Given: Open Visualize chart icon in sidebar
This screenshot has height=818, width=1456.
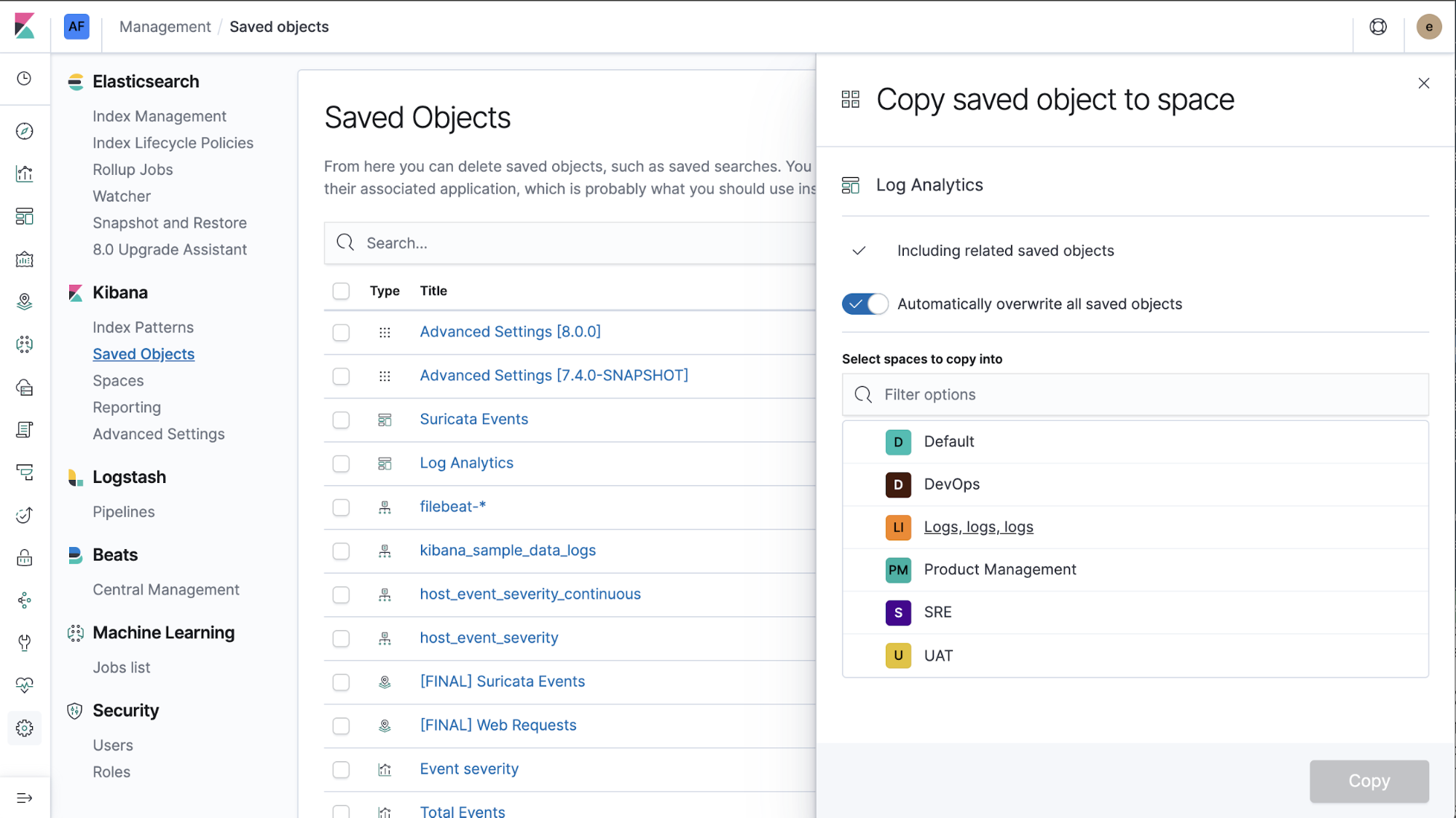Looking at the screenshot, I should coord(25,173).
